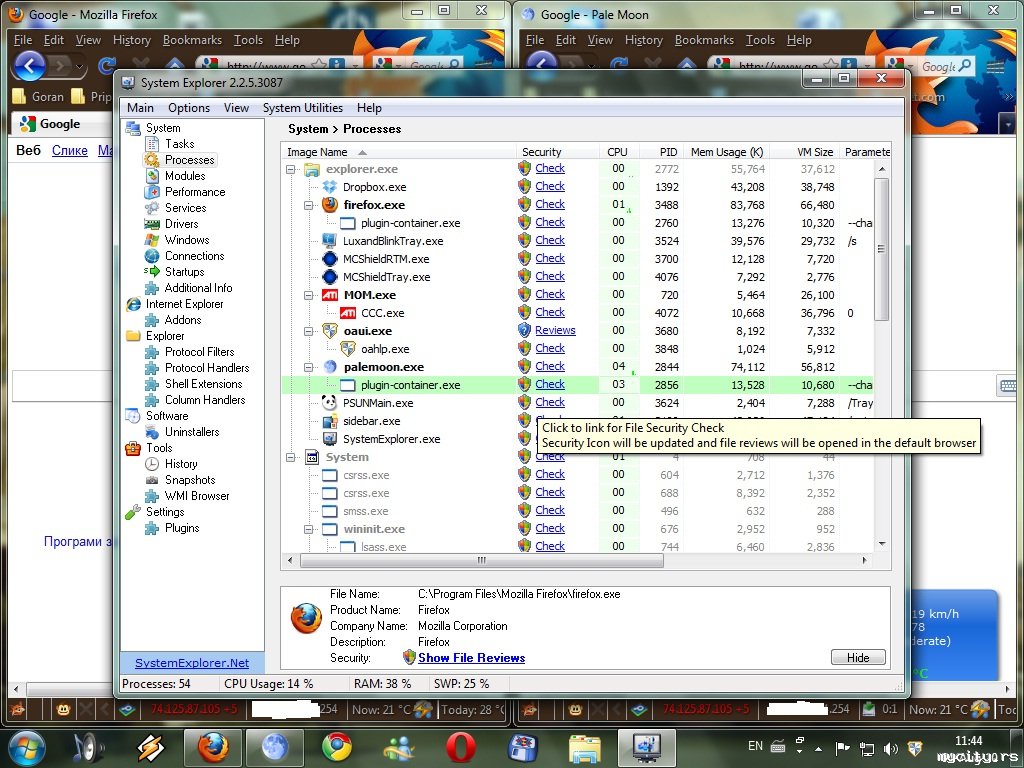Click Reviews link for oaui.exe
1024x768 pixels.
(555, 330)
